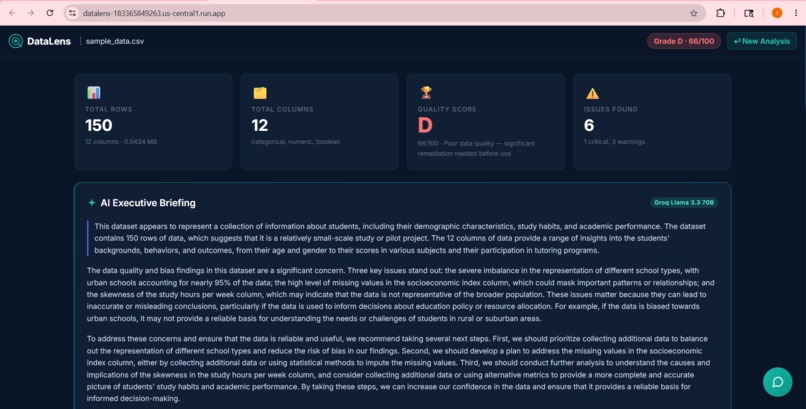Click the QUALITY SCORE label

point(447,109)
